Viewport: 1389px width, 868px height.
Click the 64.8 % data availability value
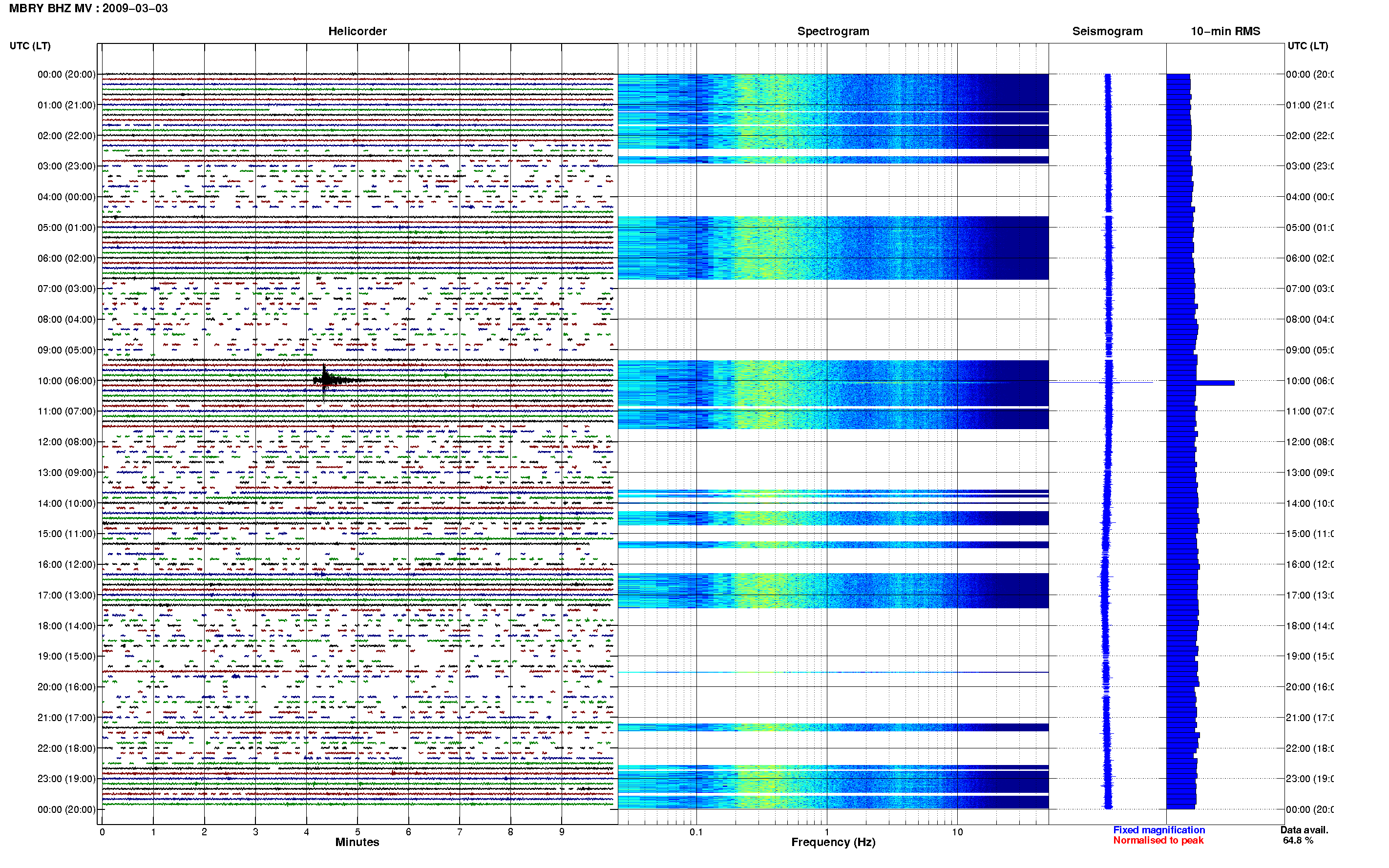coord(1298,841)
